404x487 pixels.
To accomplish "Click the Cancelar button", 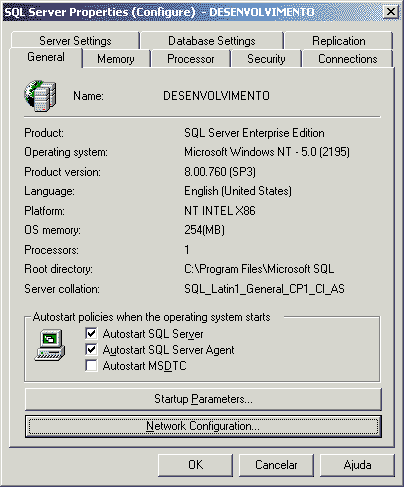I will (276, 465).
